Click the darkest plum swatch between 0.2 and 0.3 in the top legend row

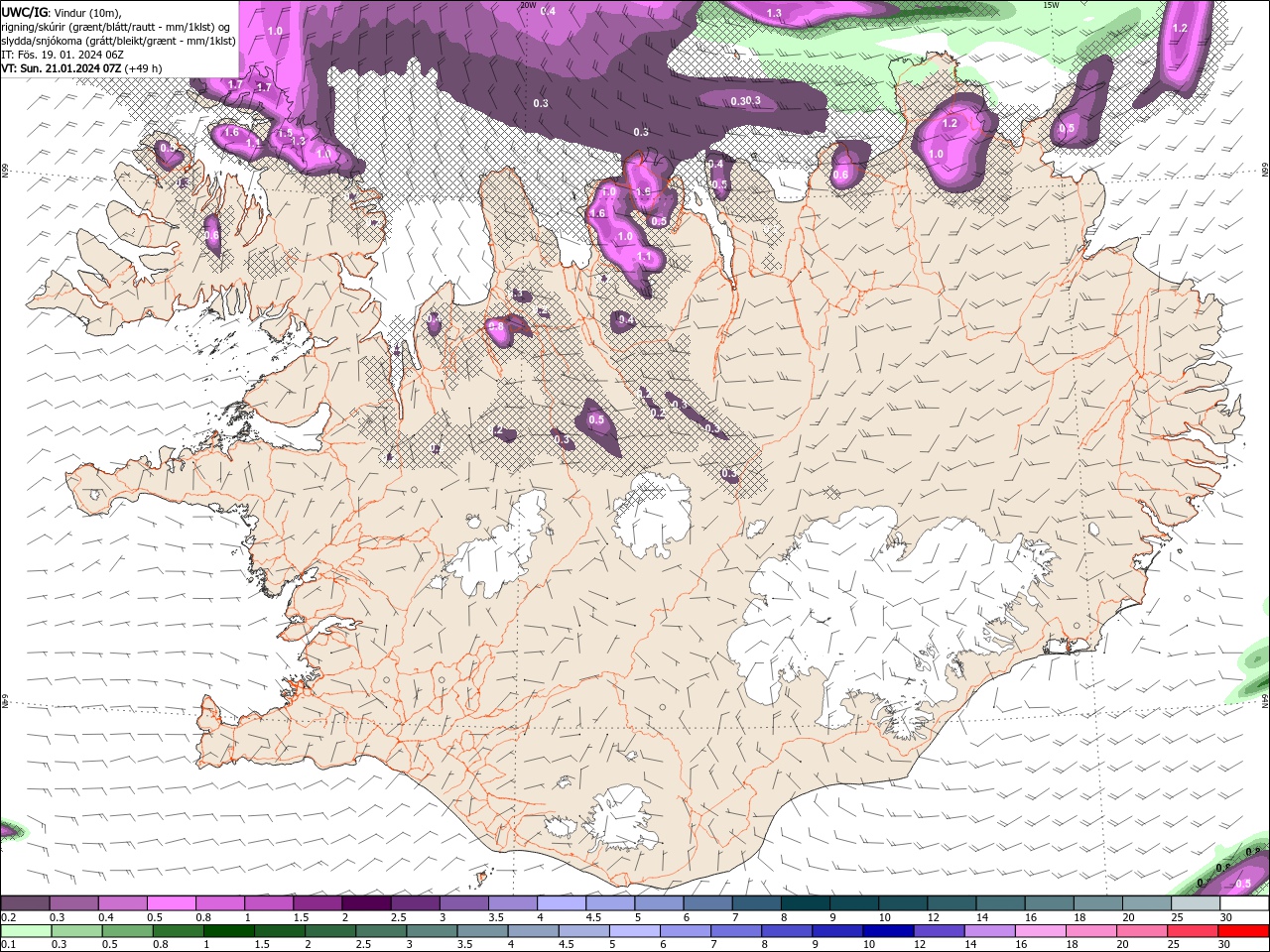click(25, 903)
